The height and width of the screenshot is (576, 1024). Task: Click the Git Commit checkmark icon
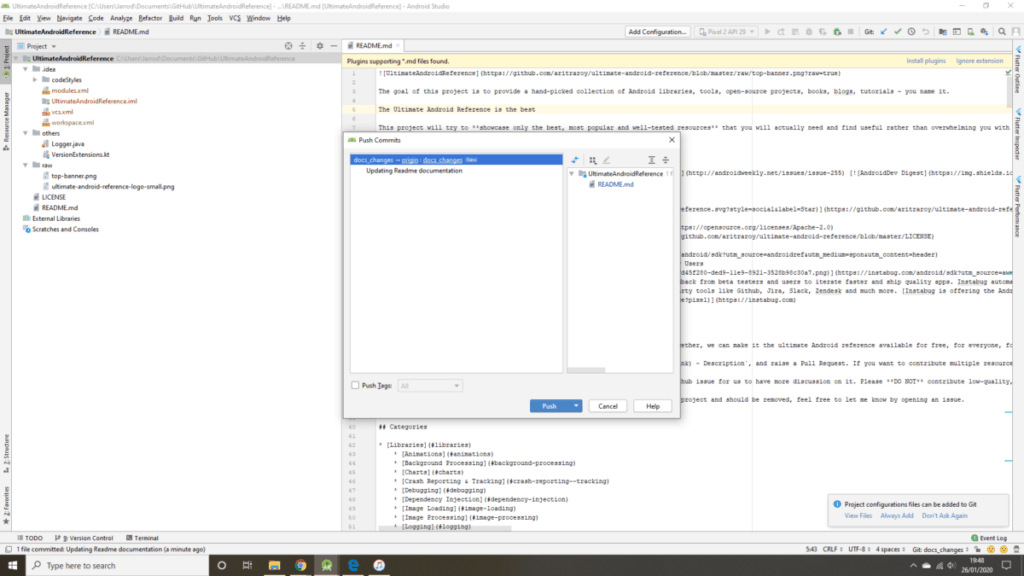click(x=898, y=32)
